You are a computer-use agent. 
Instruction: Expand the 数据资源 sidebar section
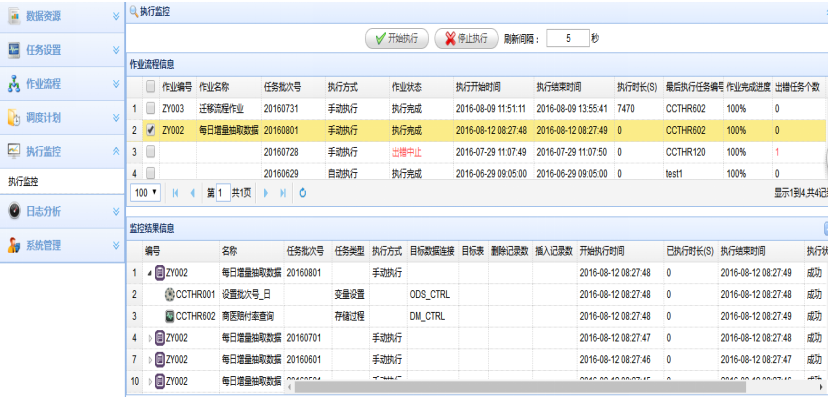(116, 16)
